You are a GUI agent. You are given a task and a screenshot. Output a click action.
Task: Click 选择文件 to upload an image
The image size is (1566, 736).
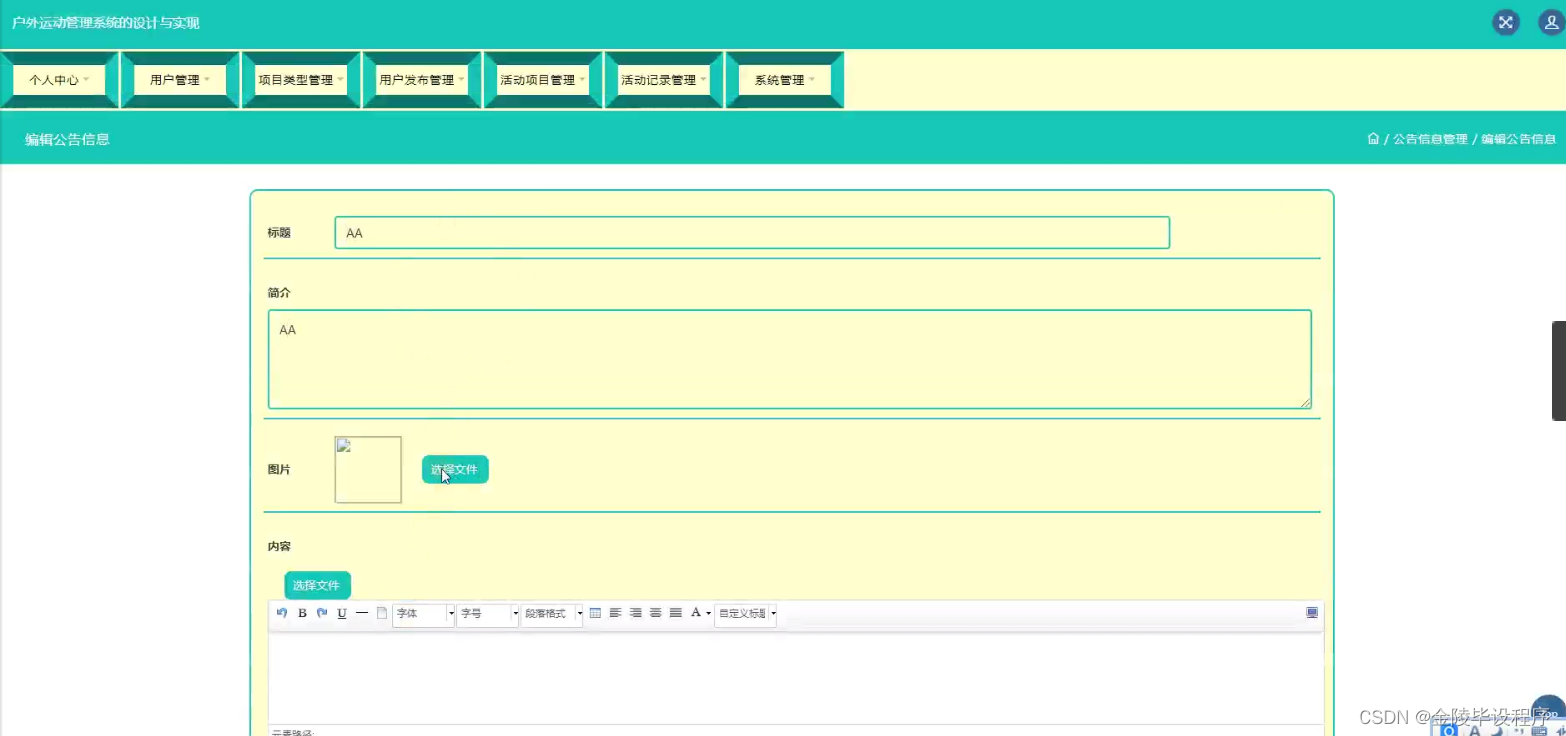[x=454, y=469]
